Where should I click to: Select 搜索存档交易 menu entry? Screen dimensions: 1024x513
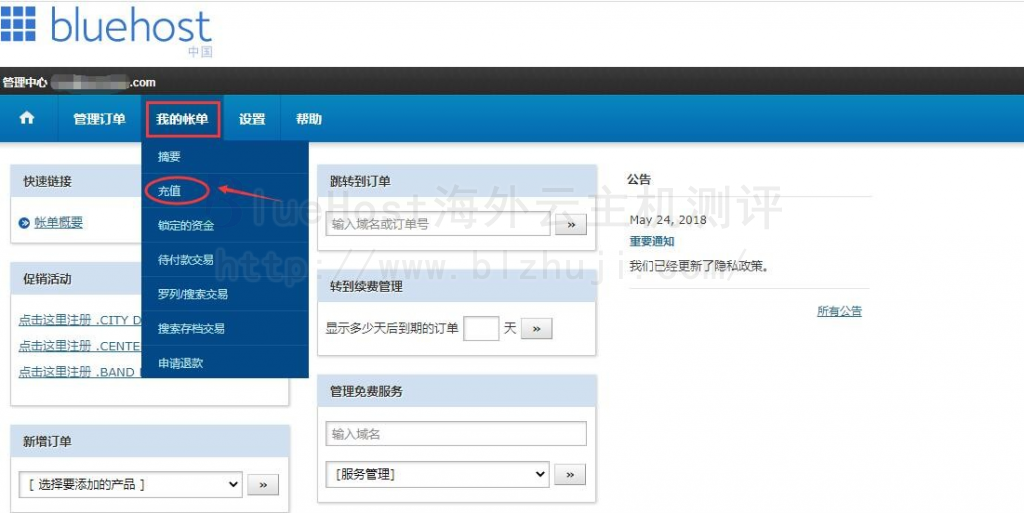[x=225, y=328]
